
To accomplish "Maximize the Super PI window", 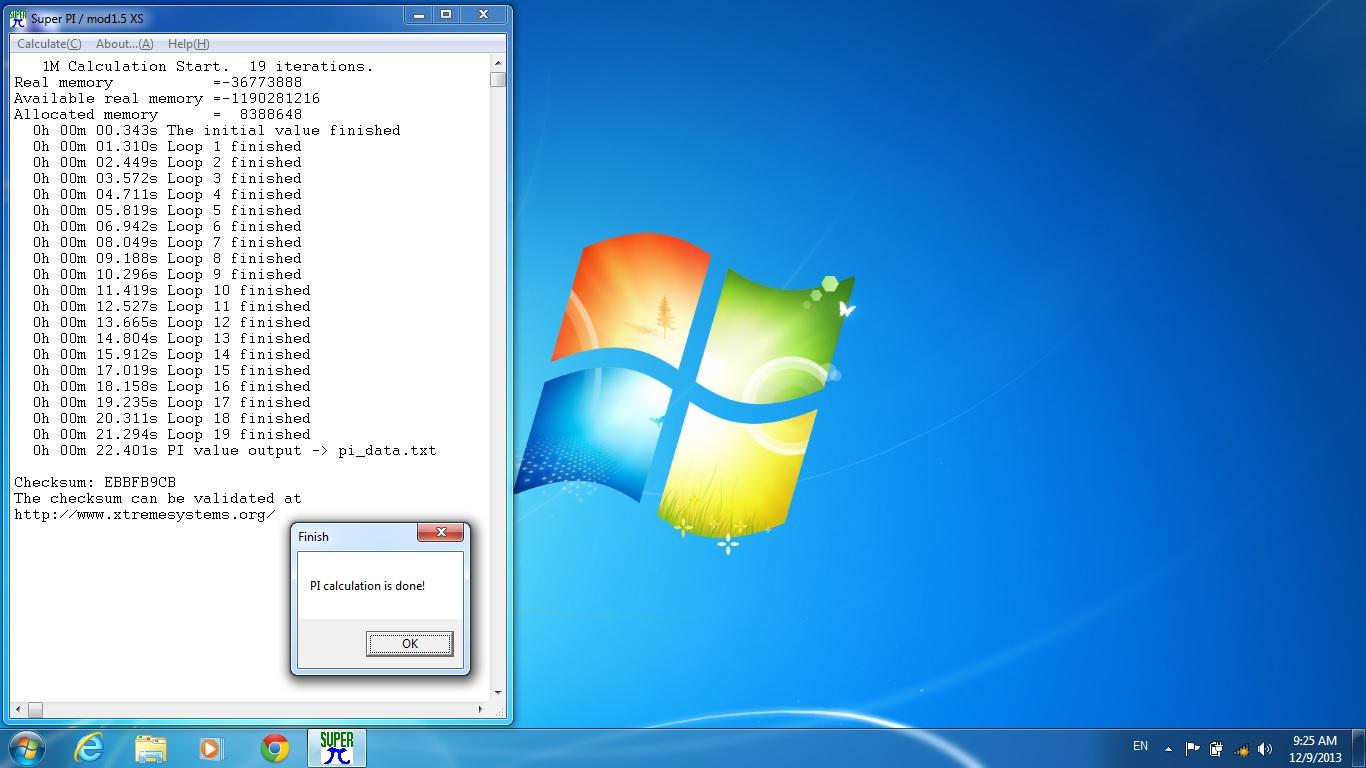I will pos(446,14).
